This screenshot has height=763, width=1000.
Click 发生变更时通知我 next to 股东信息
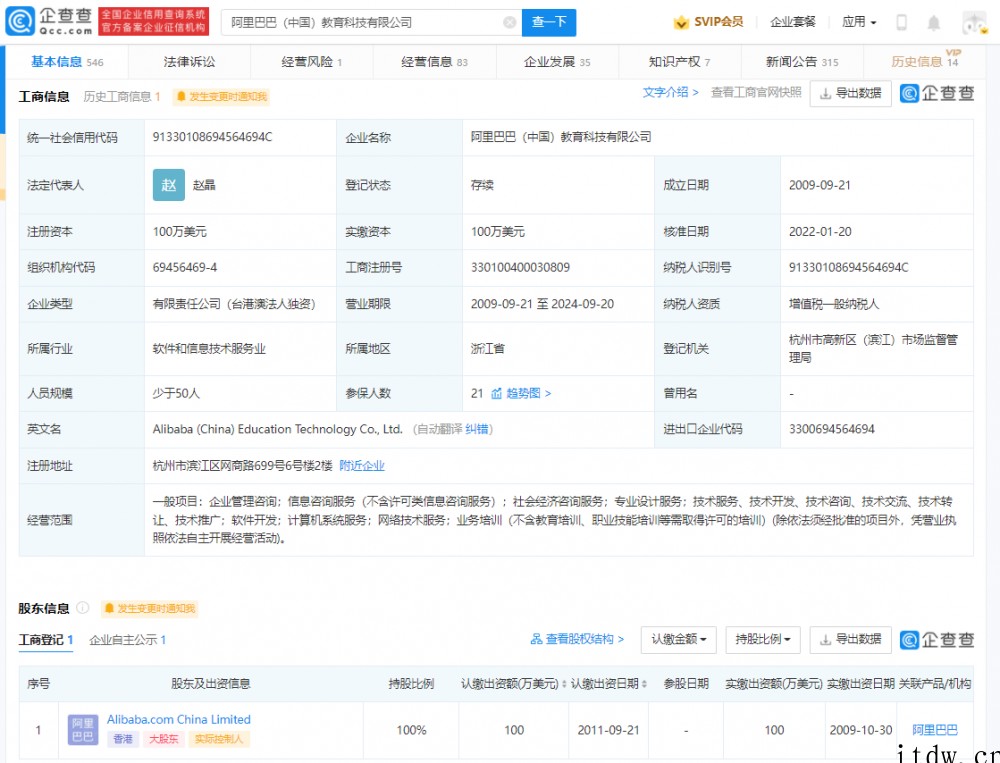(149, 608)
